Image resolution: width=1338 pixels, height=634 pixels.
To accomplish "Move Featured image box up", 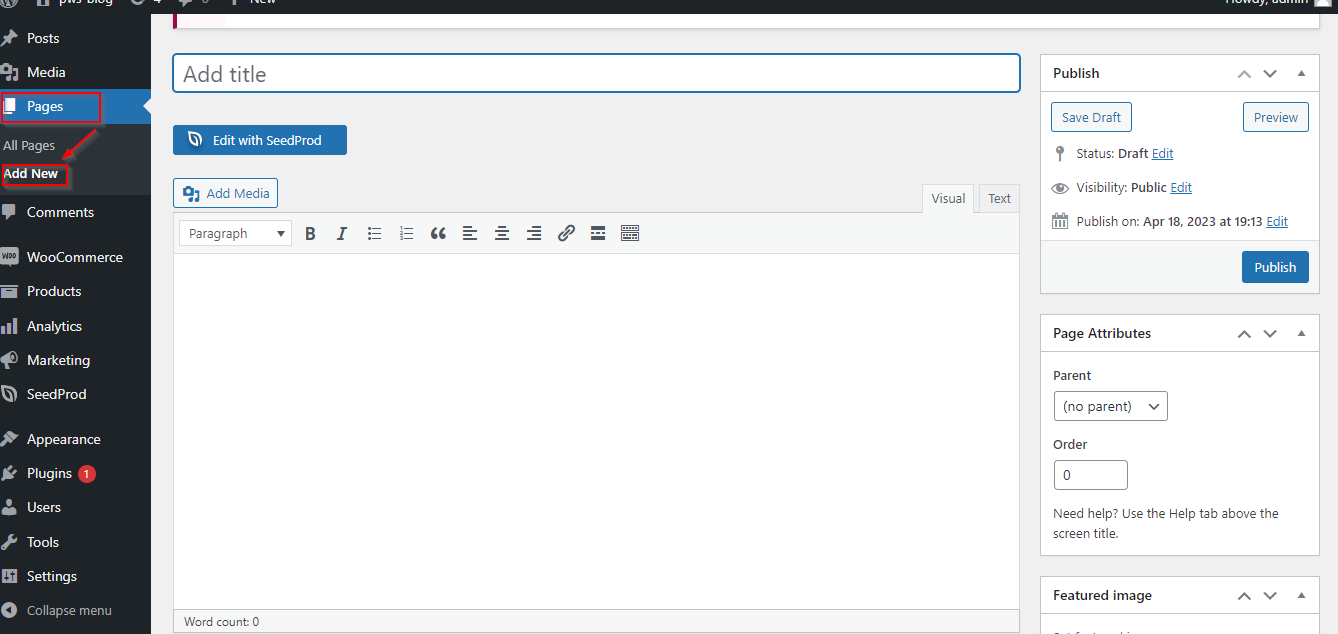I will tap(1244, 596).
